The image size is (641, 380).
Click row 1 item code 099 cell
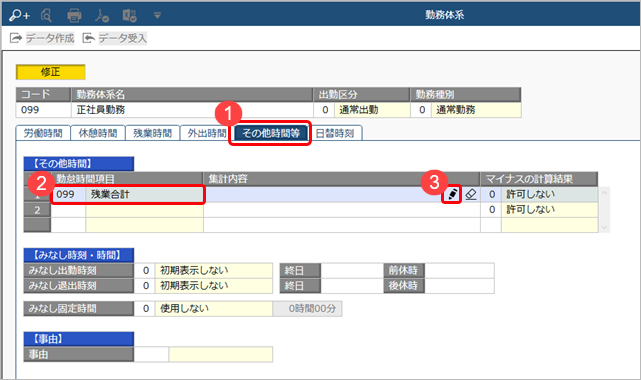click(68, 194)
